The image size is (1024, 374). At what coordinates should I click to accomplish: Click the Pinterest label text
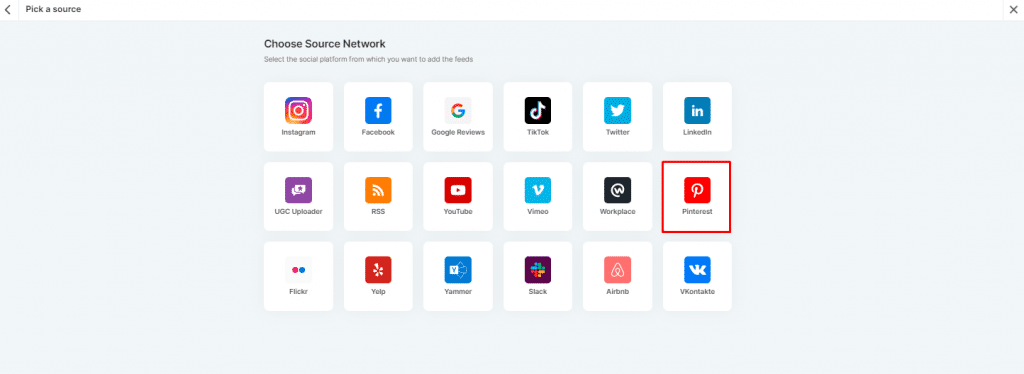tap(697, 211)
